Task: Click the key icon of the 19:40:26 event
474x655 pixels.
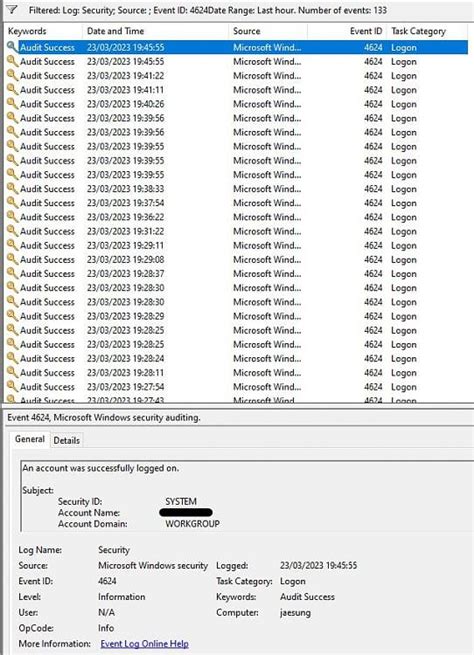Action: click(x=13, y=104)
